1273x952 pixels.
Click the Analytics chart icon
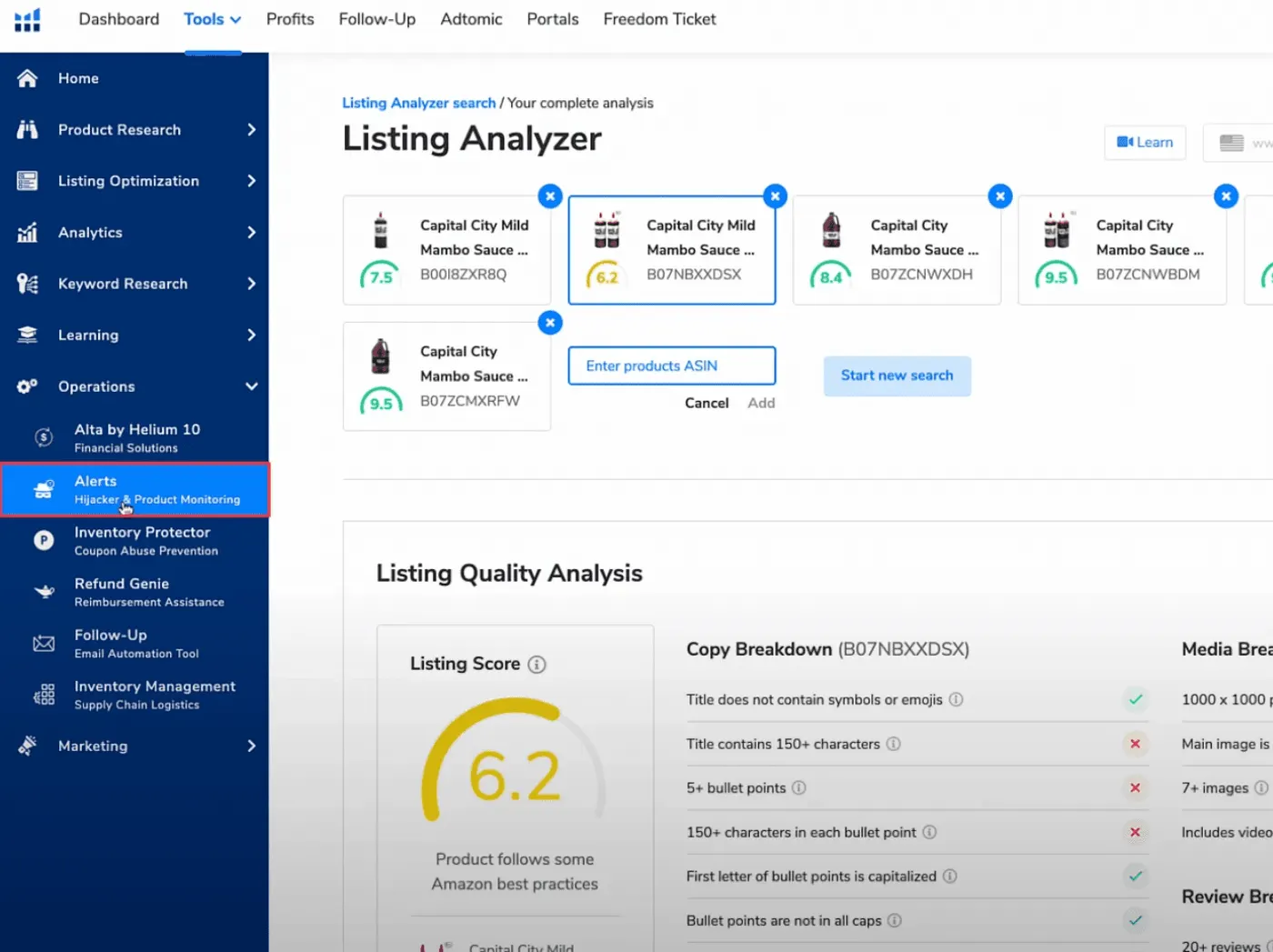click(27, 233)
